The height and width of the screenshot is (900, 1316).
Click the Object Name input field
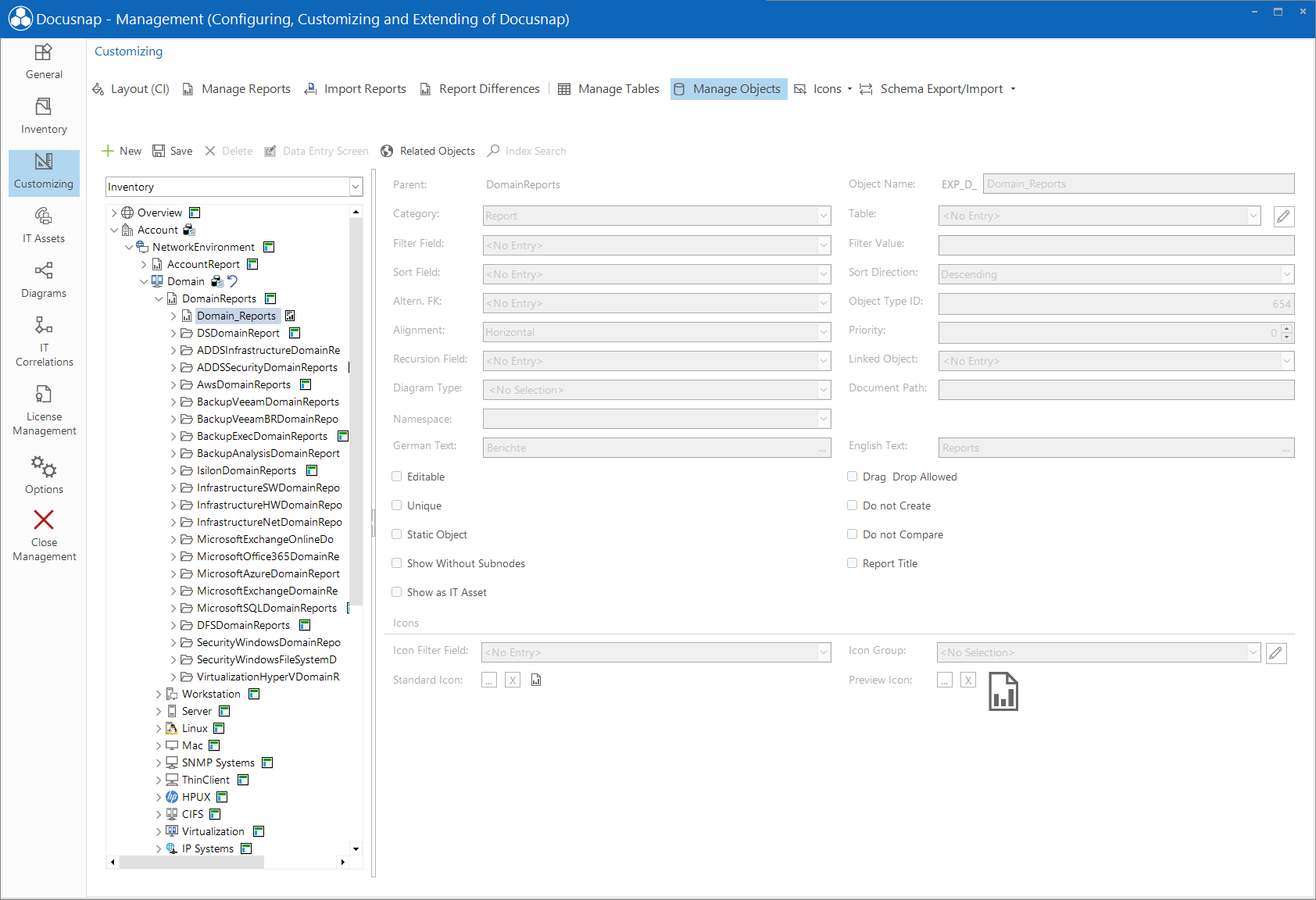click(1138, 184)
